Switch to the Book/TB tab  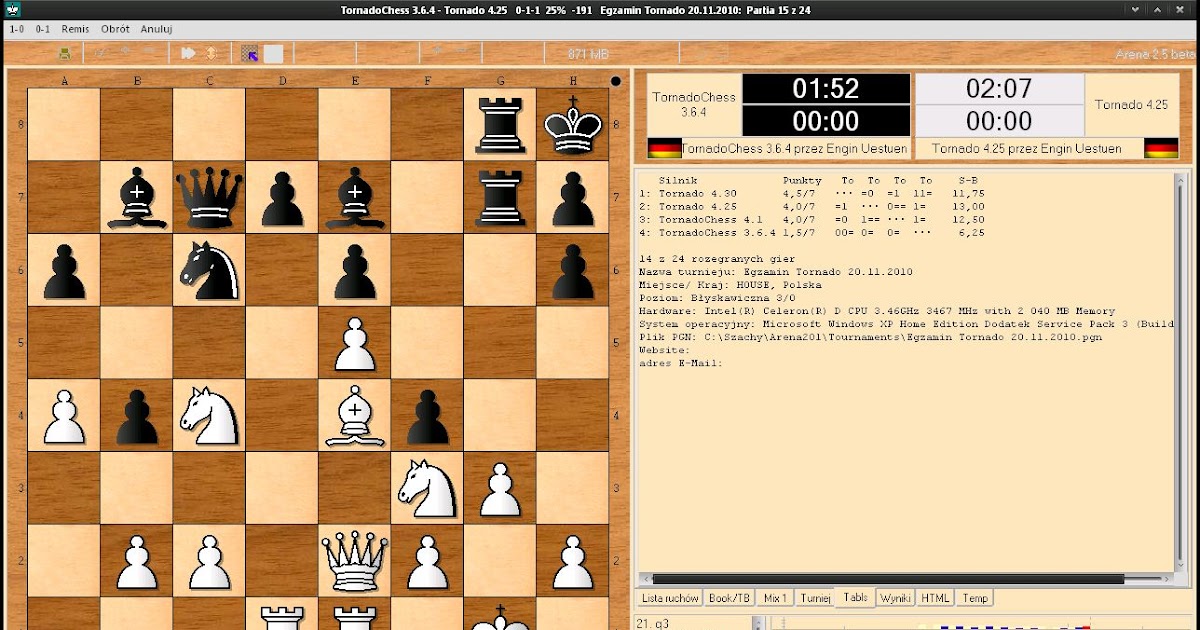(x=728, y=598)
